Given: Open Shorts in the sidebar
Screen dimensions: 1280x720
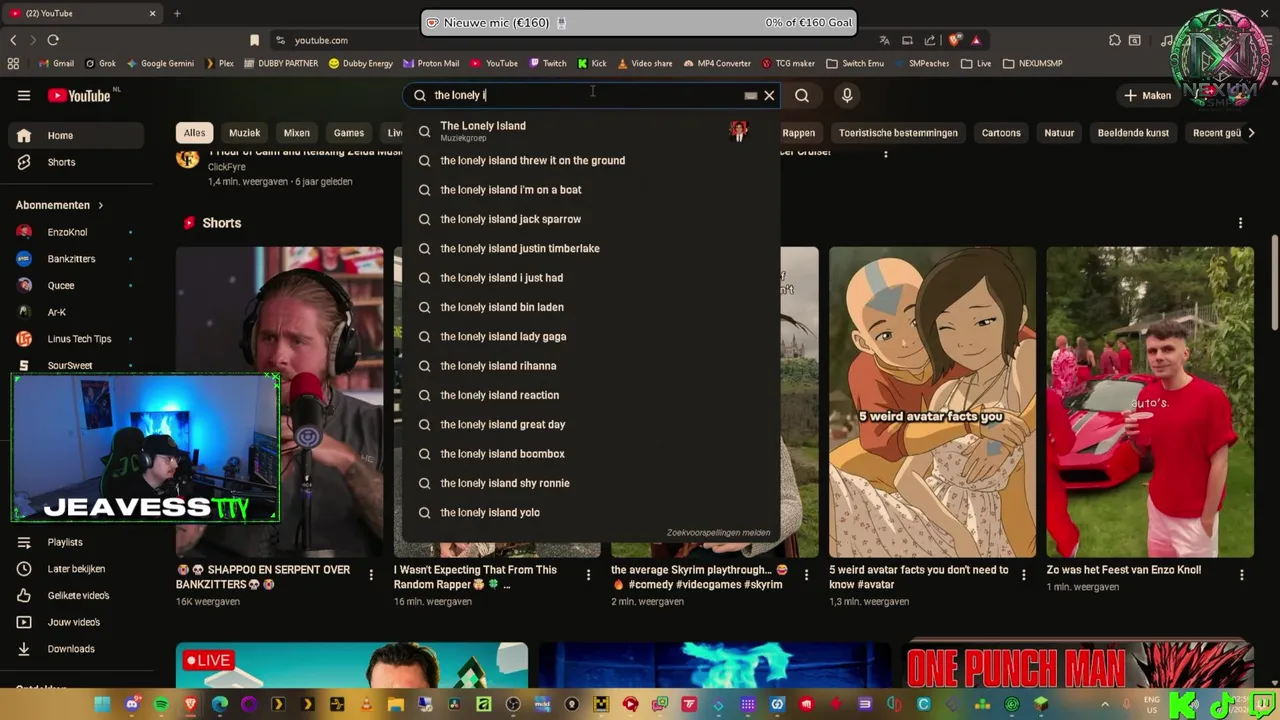Looking at the screenshot, I should click(77, 162).
